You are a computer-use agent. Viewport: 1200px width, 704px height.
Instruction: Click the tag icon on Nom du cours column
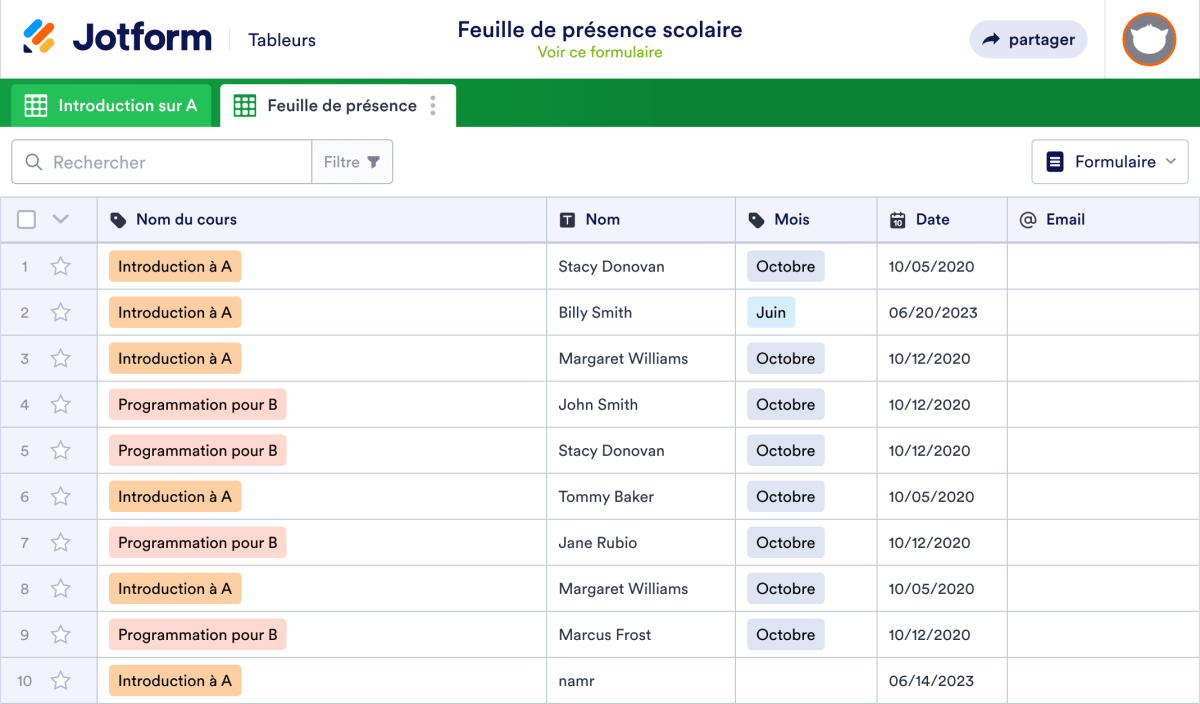[117, 219]
